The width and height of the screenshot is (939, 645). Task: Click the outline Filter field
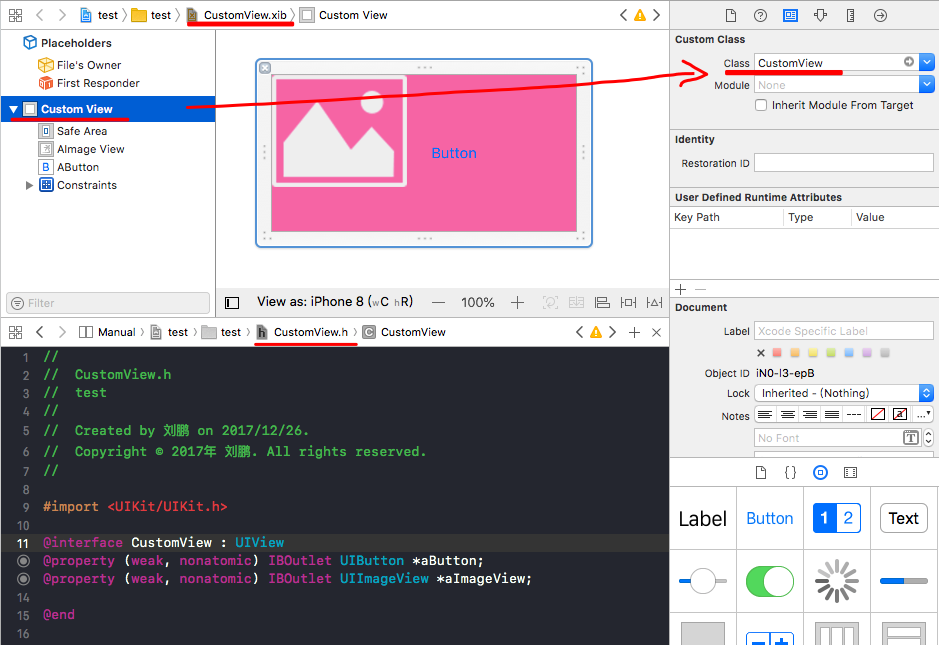click(108, 303)
